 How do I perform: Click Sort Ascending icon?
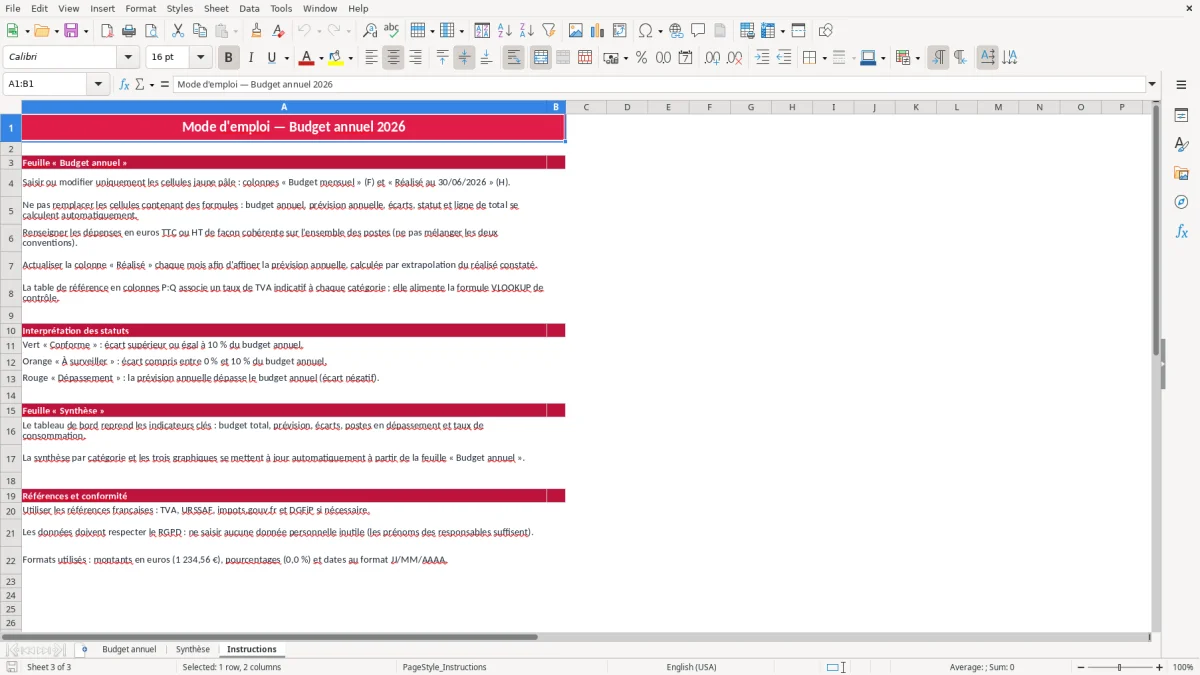click(505, 31)
